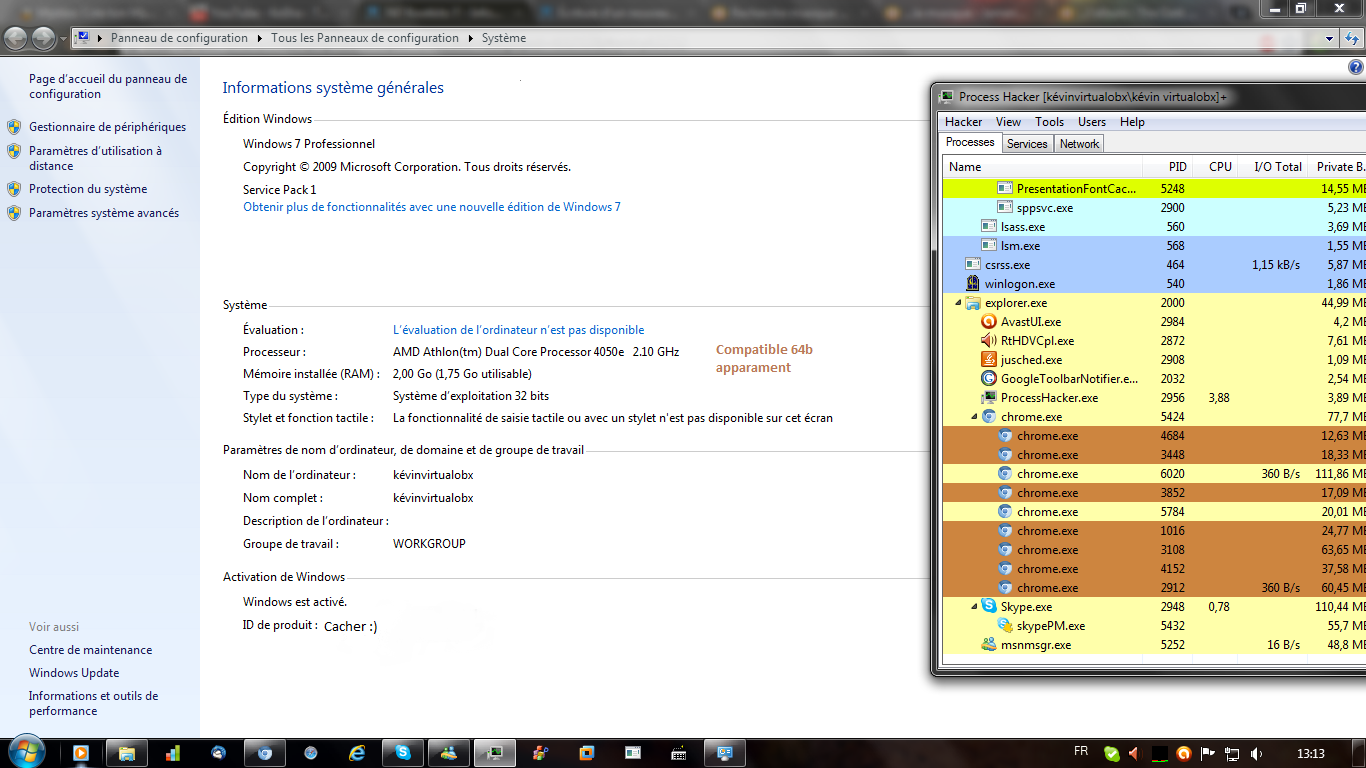Open the on-screen keyboard taskbar icon
Image resolution: width=1366 pixels, height=768 pixels.
point(679,753)
